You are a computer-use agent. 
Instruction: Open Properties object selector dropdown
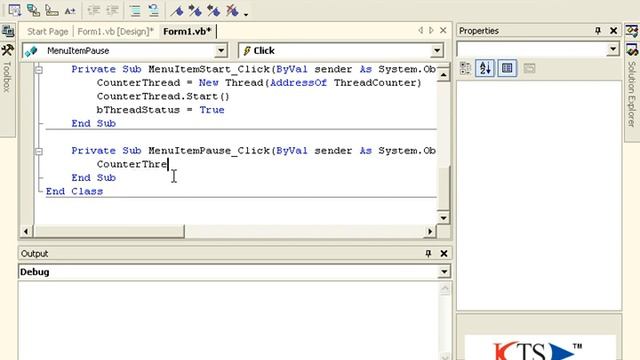(x=613, y=49)
